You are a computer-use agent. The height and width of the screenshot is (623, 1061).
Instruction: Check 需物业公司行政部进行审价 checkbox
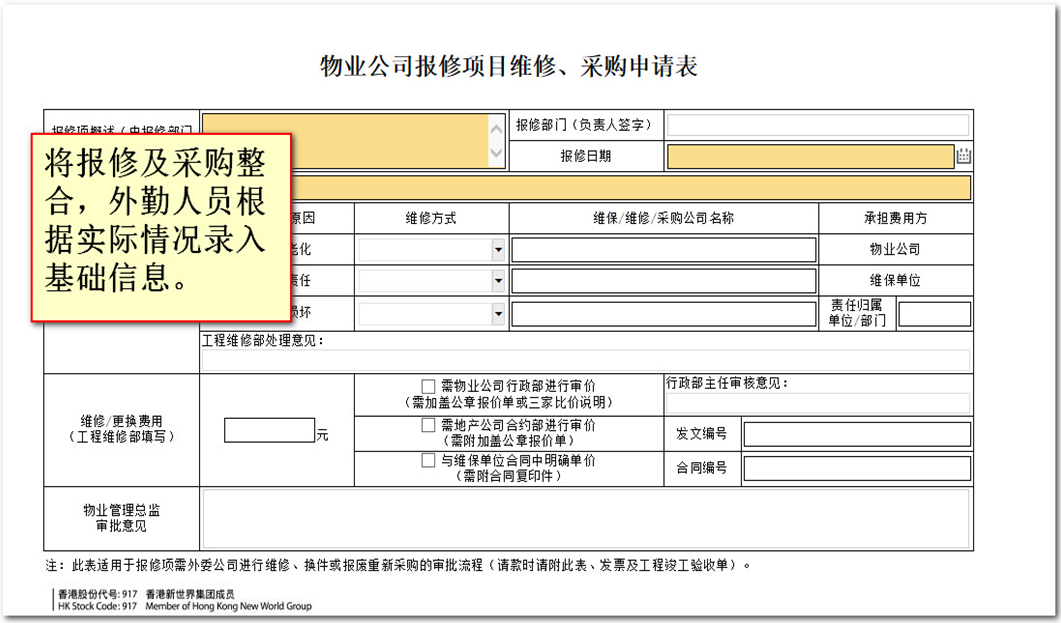pos(428,386)
